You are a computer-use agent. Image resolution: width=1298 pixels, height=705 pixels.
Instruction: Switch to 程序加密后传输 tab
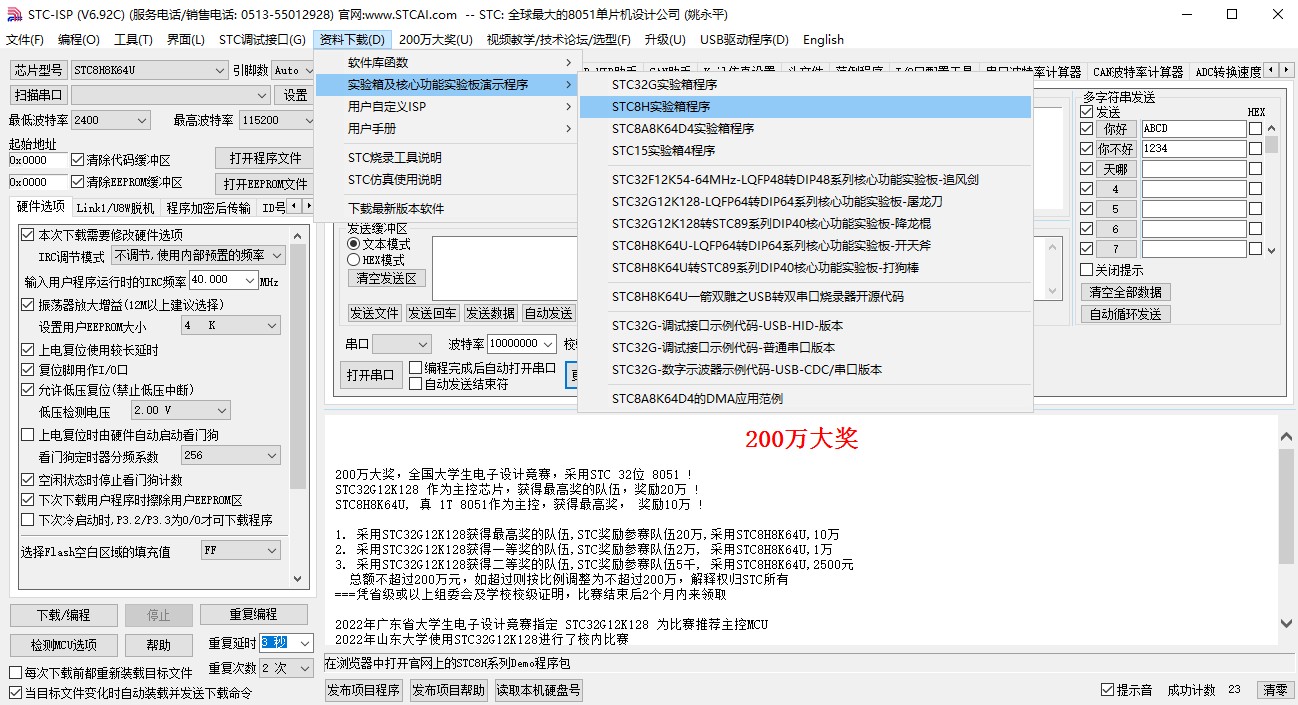pos(208,208)
